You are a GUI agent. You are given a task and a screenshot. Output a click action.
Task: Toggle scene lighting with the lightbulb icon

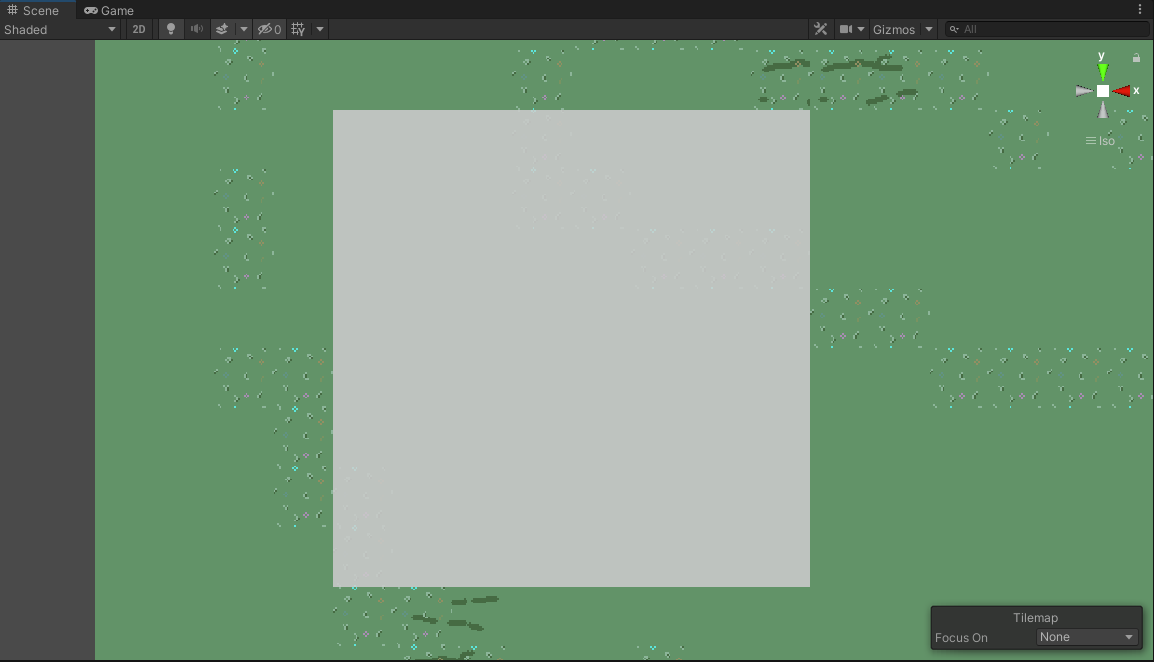pos(171,29)
